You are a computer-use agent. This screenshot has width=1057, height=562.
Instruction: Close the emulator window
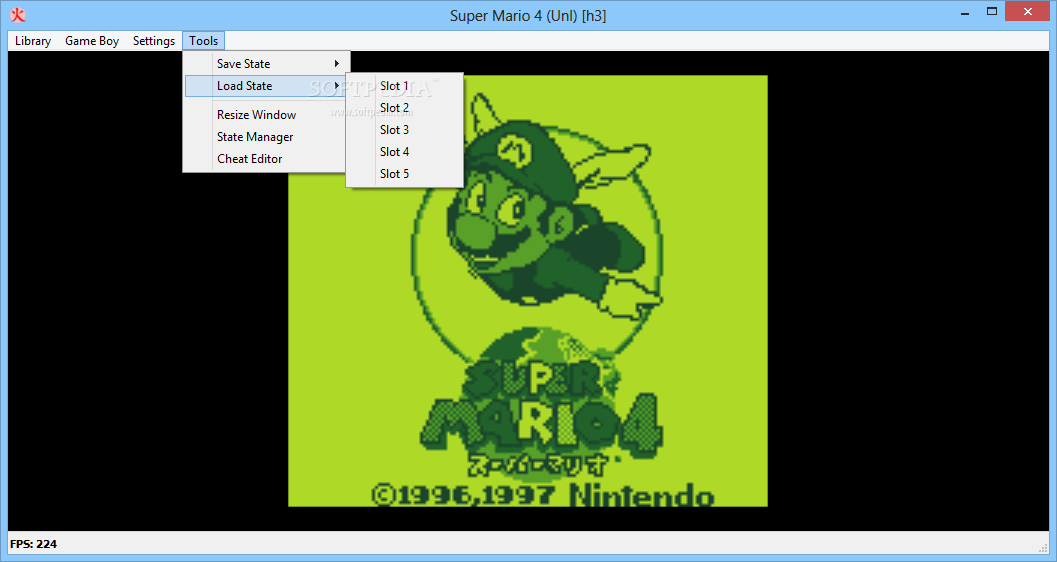tap(1028, 11)
